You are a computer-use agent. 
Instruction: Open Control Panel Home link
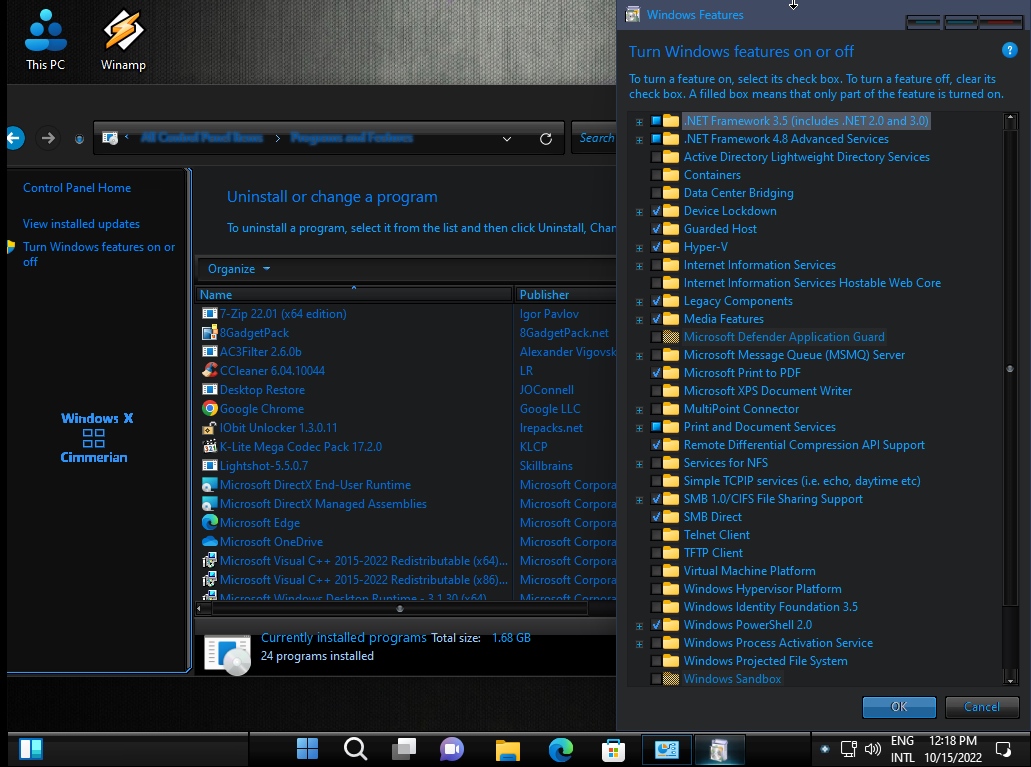pyautogui.click(x=77, y=187)
